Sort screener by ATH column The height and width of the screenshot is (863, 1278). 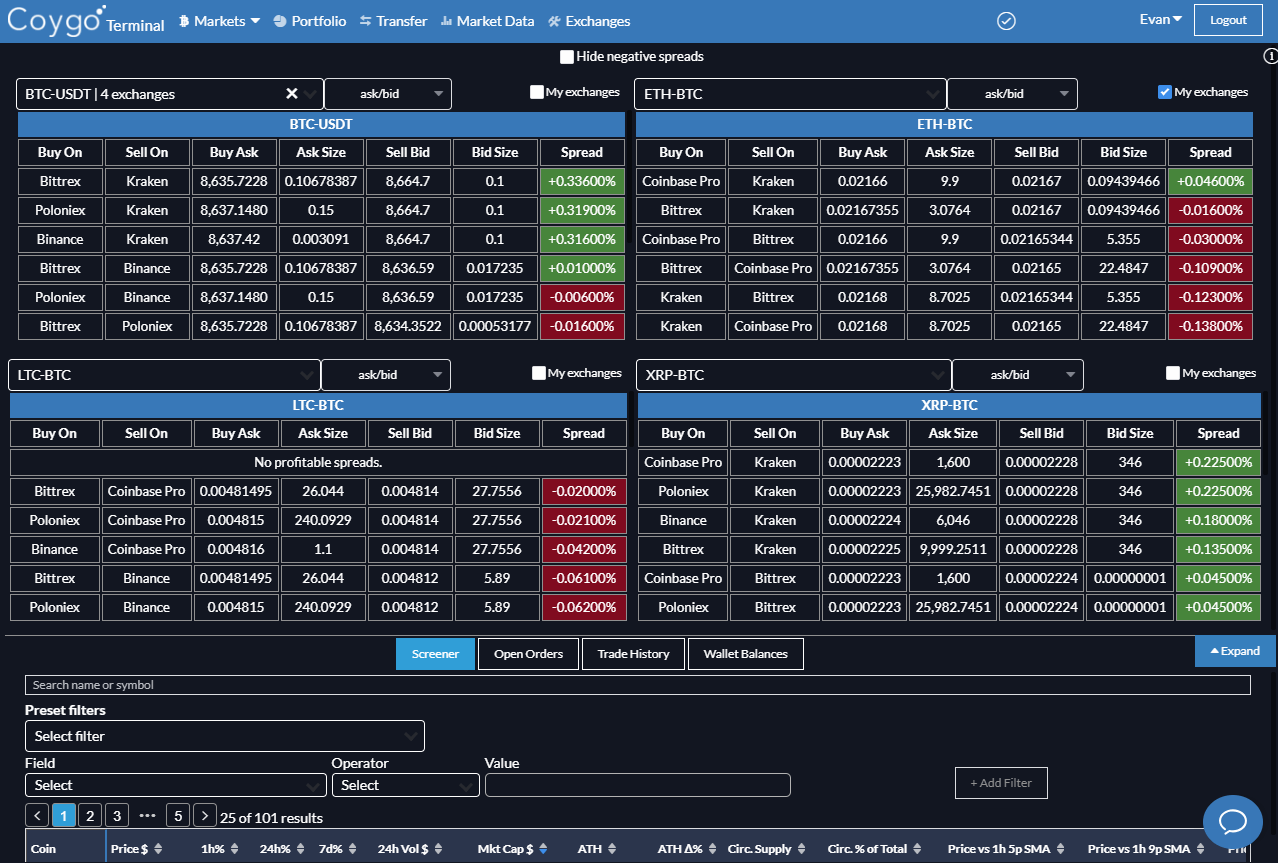(613, 849)
